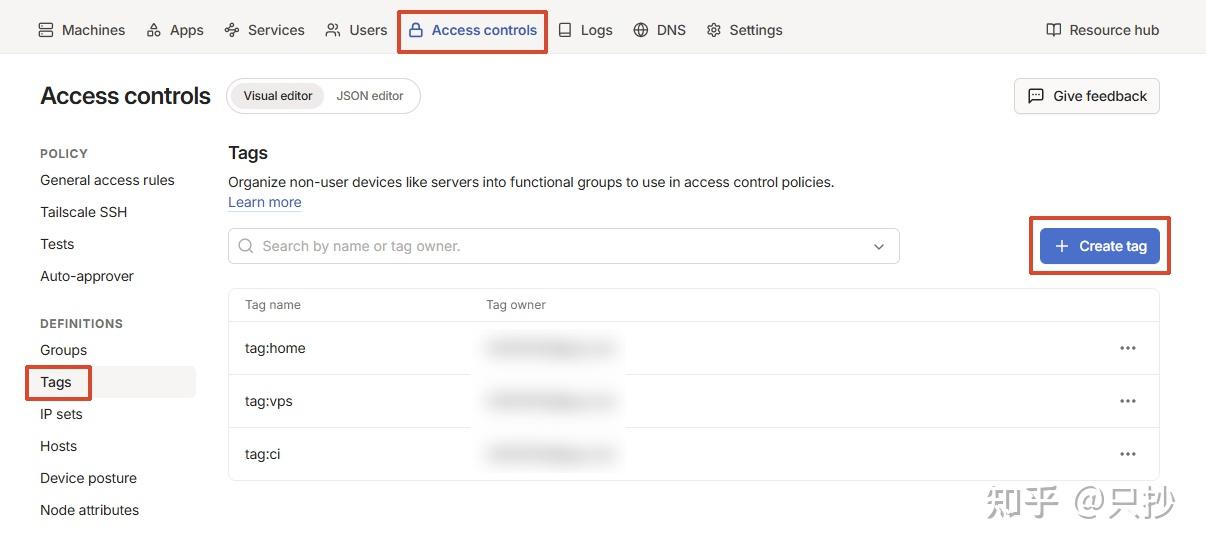
Task: Switch to Visual editor mode
Action: (278, 96)
